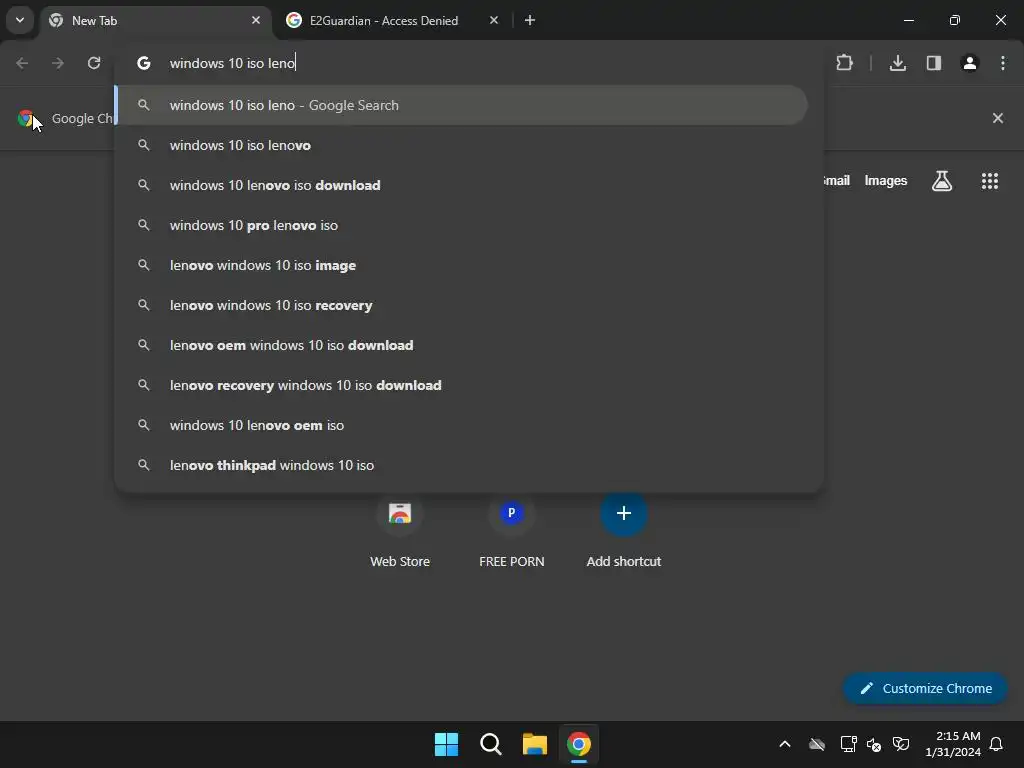Image resolution: width=1024 pixels, height=768 pixels.
Task: Go back to previous page
Action: click(x=22, y=63)
